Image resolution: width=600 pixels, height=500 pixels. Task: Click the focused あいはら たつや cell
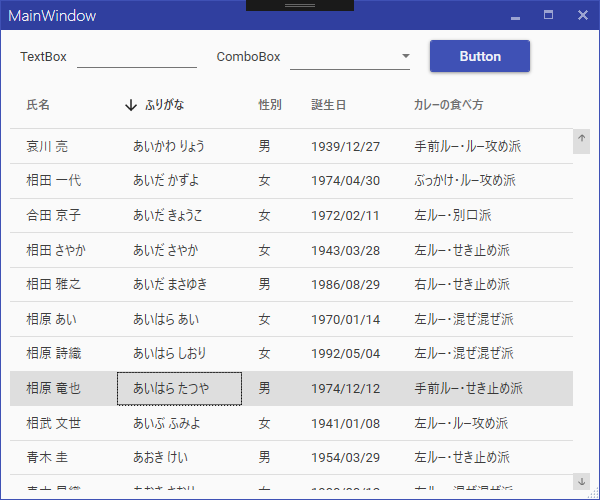point(179,388)
